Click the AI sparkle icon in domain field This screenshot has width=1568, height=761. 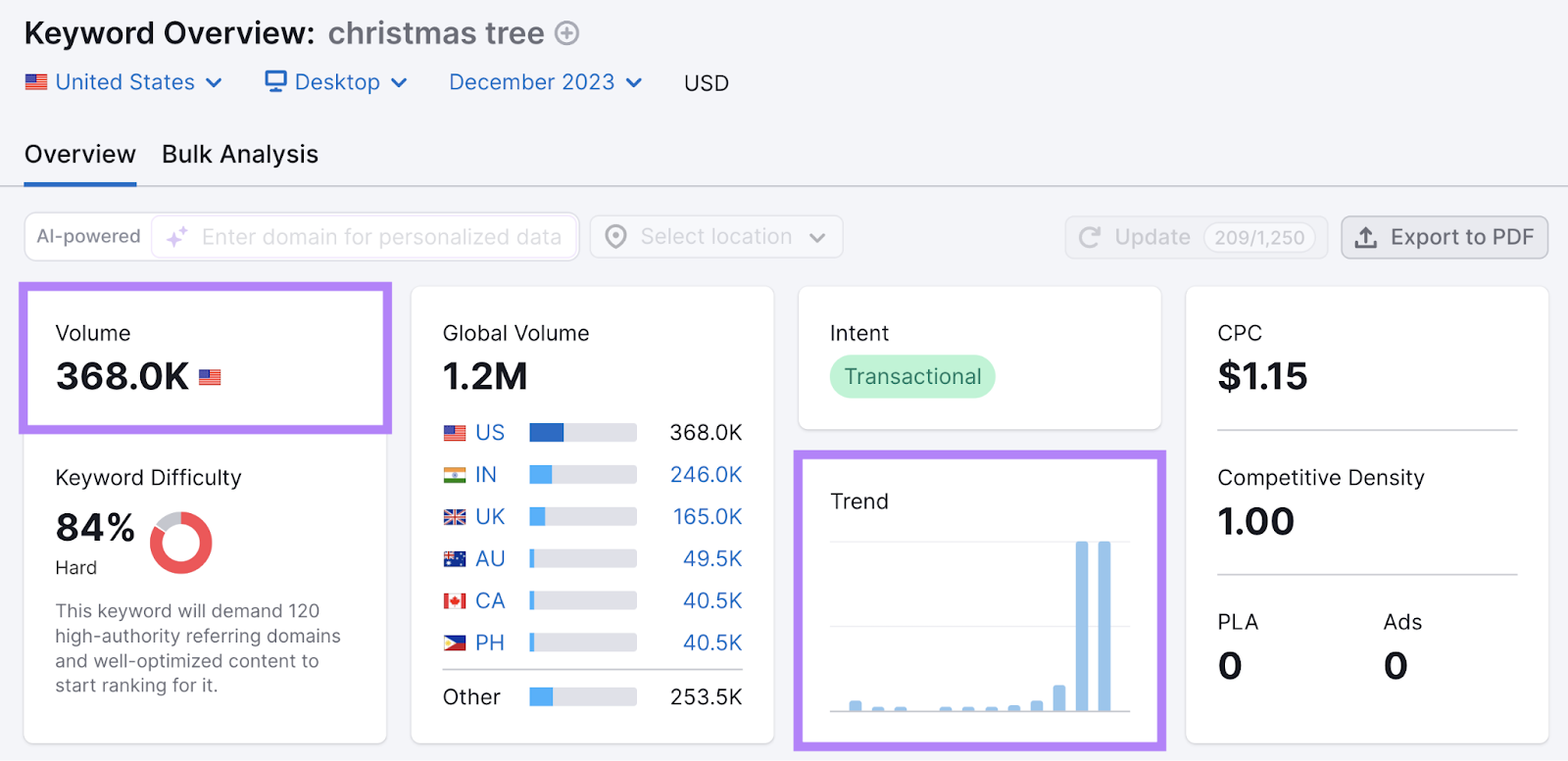coord(176,237)
